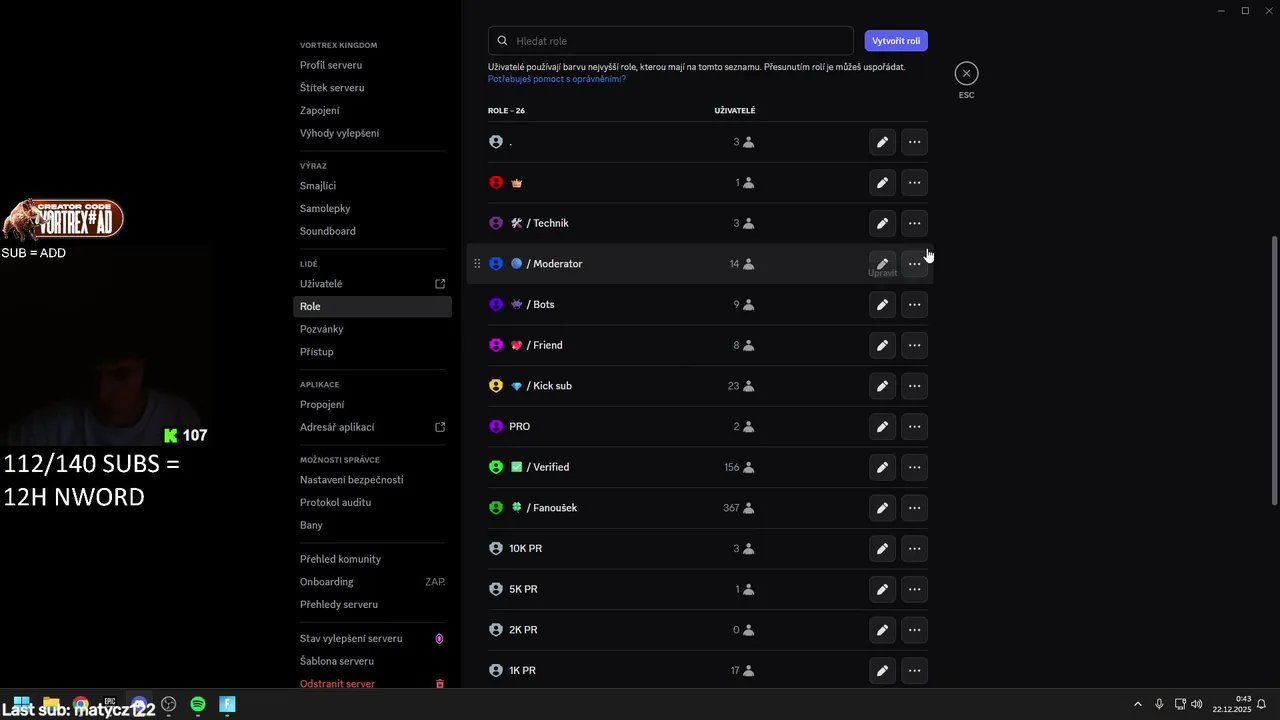
Task: Click the boost gem icon beside Stav vylepšení serveru
Action: tap(440, 638)
